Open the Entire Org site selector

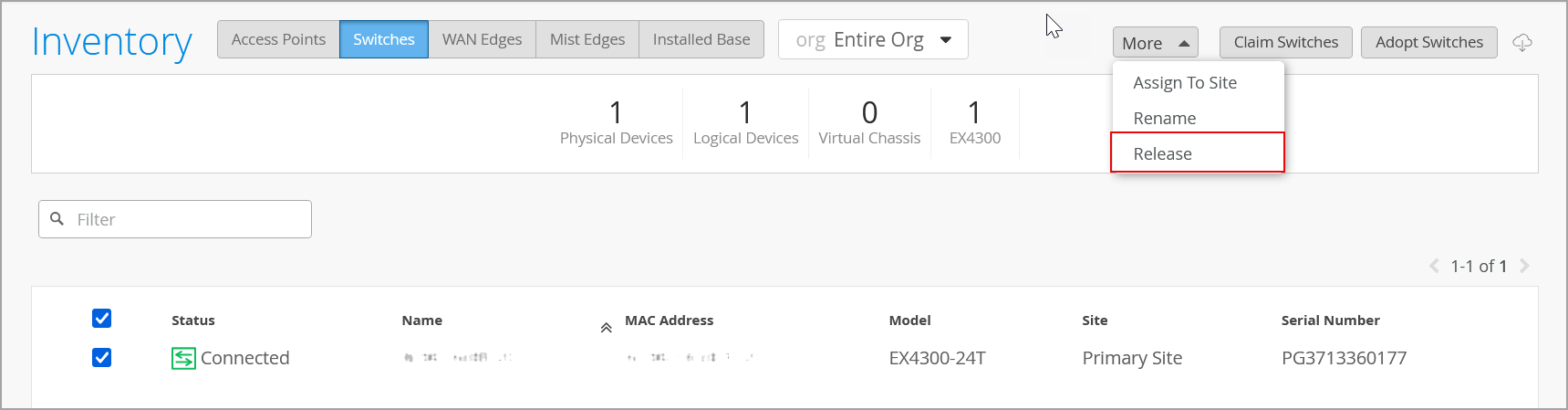[x=872, y=40]
